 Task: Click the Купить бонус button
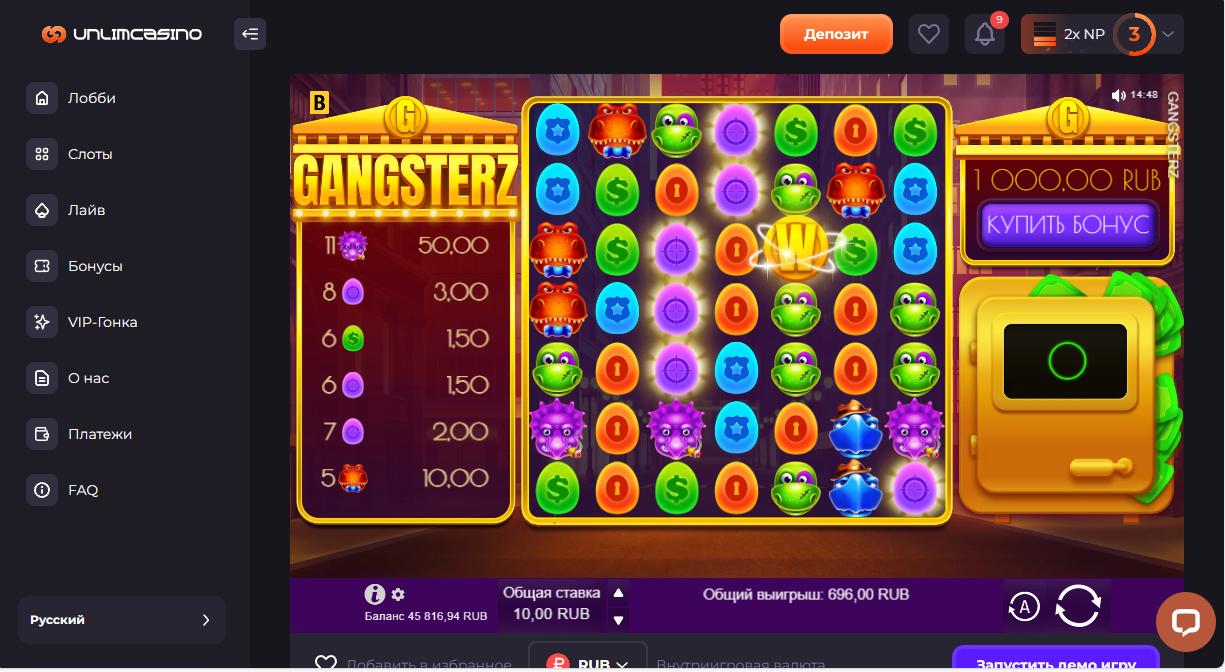[x=1068, y=224]
